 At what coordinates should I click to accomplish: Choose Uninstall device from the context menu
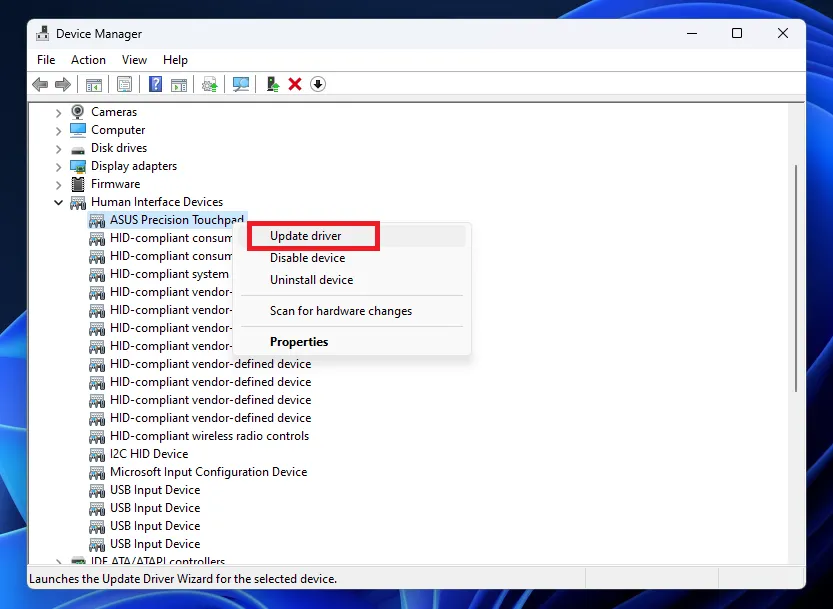354,280
